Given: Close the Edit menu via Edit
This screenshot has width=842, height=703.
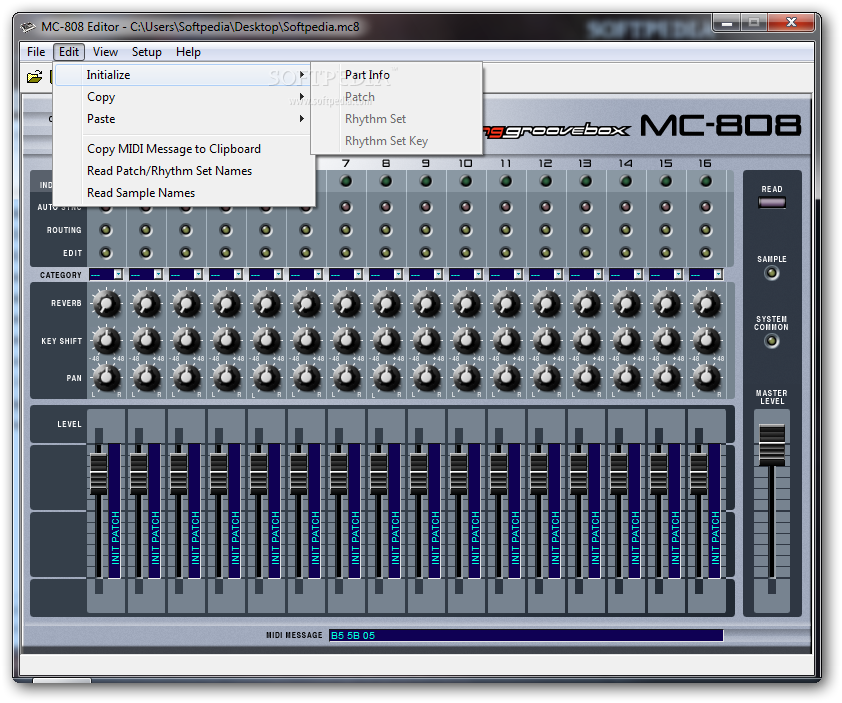Looking at the screenshot, I should (x=69, y=52).
